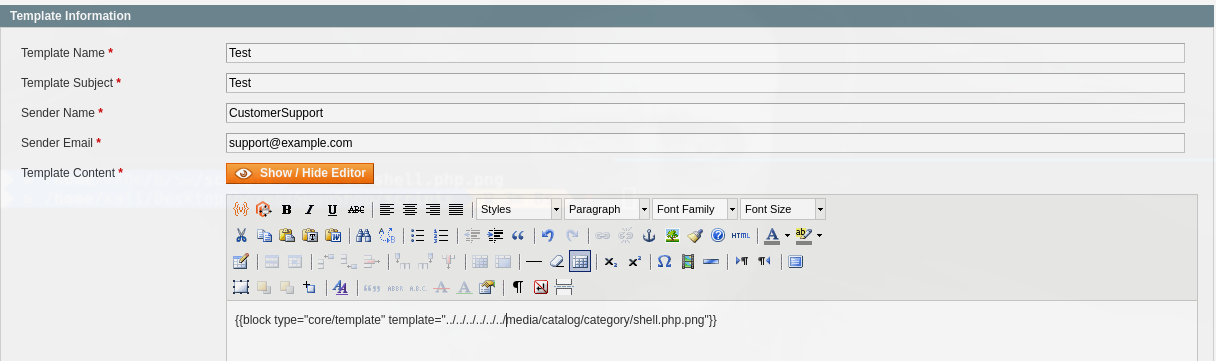Apply superscript formatting
Screen dimensions: 1216x361
coord(634,262)
